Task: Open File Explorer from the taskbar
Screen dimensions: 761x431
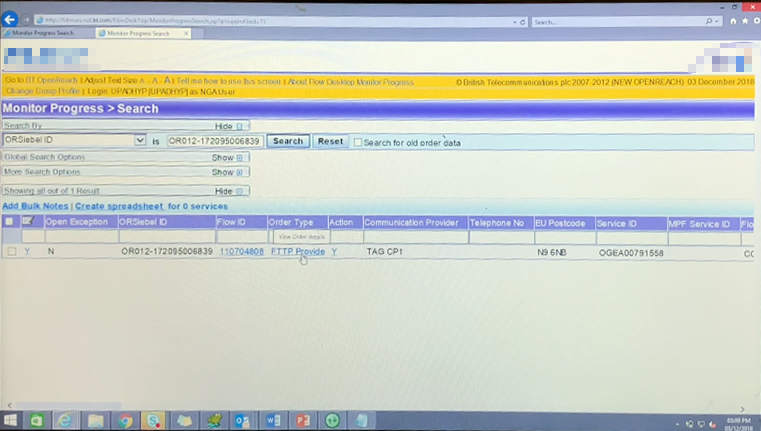Action: (x=96, y=419)
